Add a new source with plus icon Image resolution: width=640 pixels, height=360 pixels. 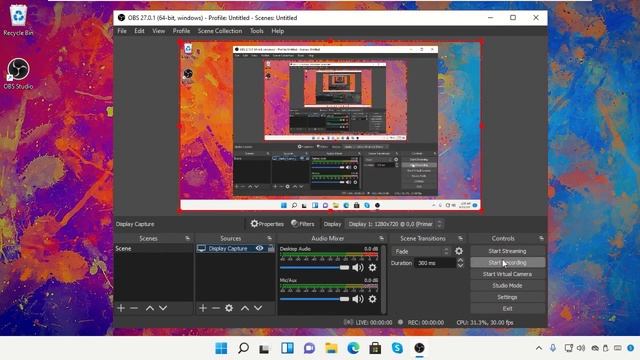pyautogui.click(x=203, y=308)
